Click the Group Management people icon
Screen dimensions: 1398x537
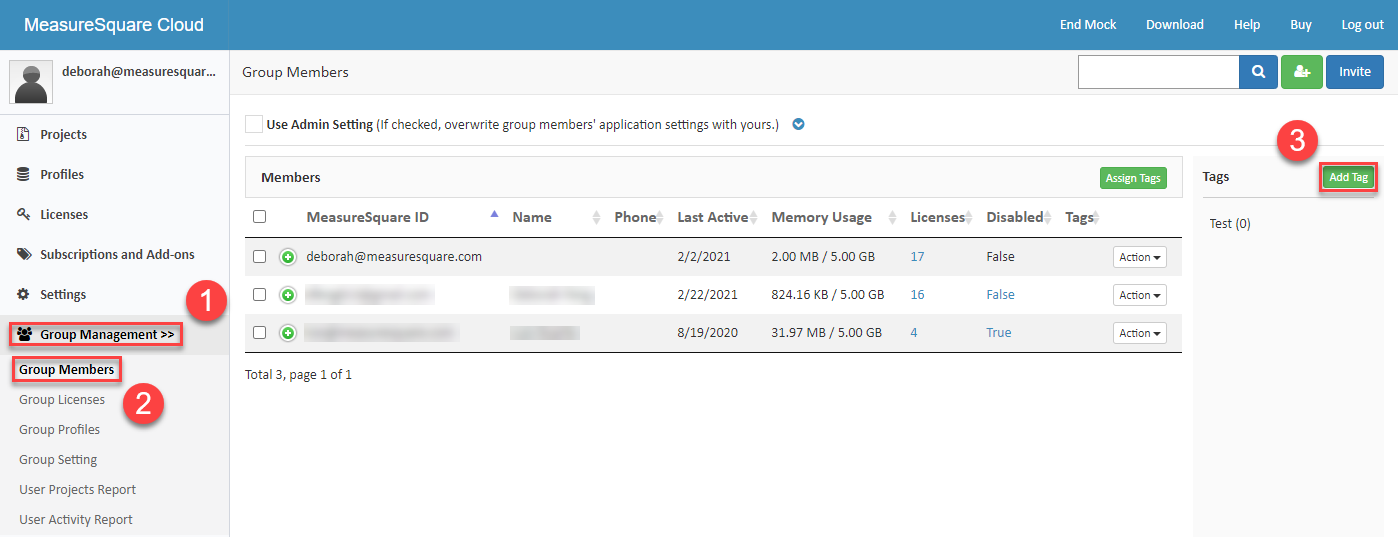pyautogui.click(x=25, y=334)
